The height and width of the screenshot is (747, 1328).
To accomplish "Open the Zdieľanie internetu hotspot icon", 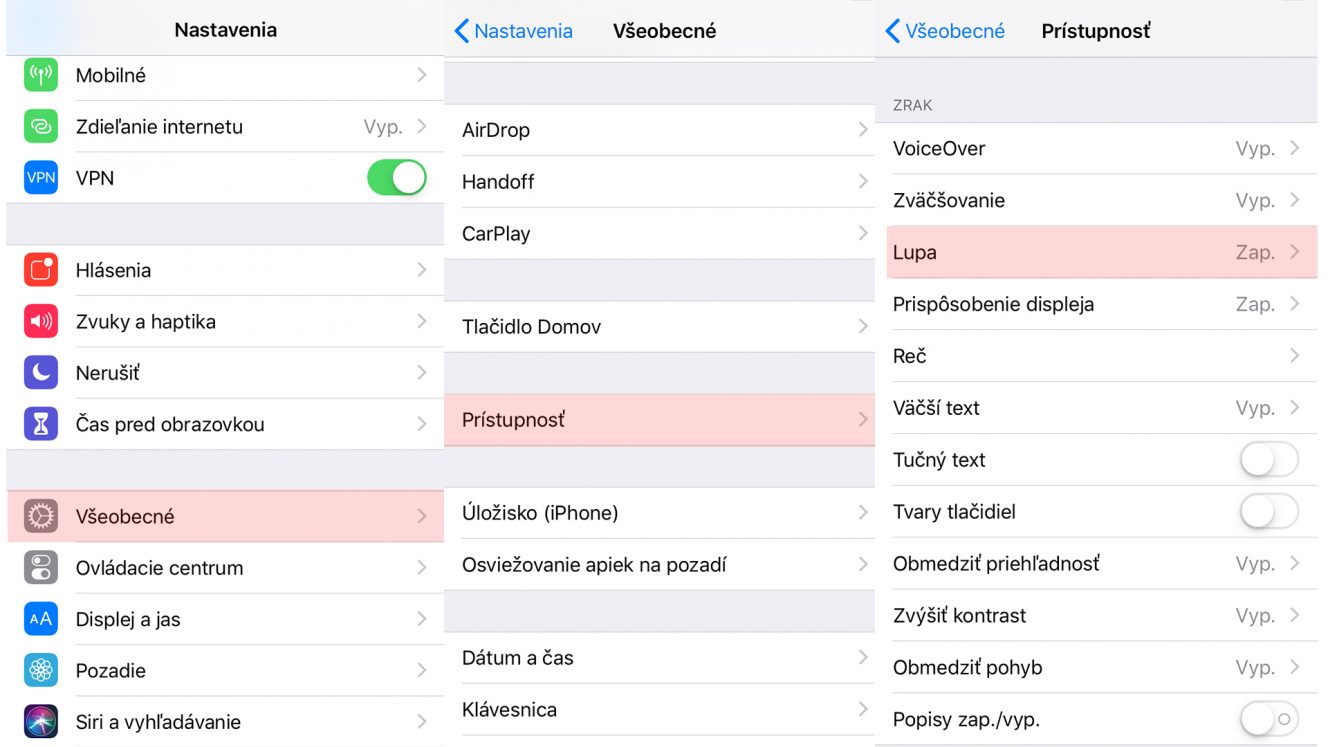I will (41, 127).
